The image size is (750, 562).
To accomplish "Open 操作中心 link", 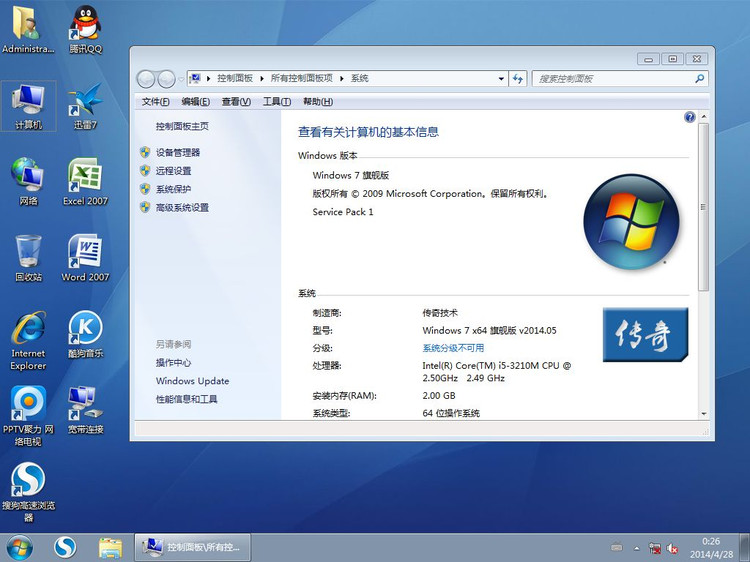I will [173, 363].
